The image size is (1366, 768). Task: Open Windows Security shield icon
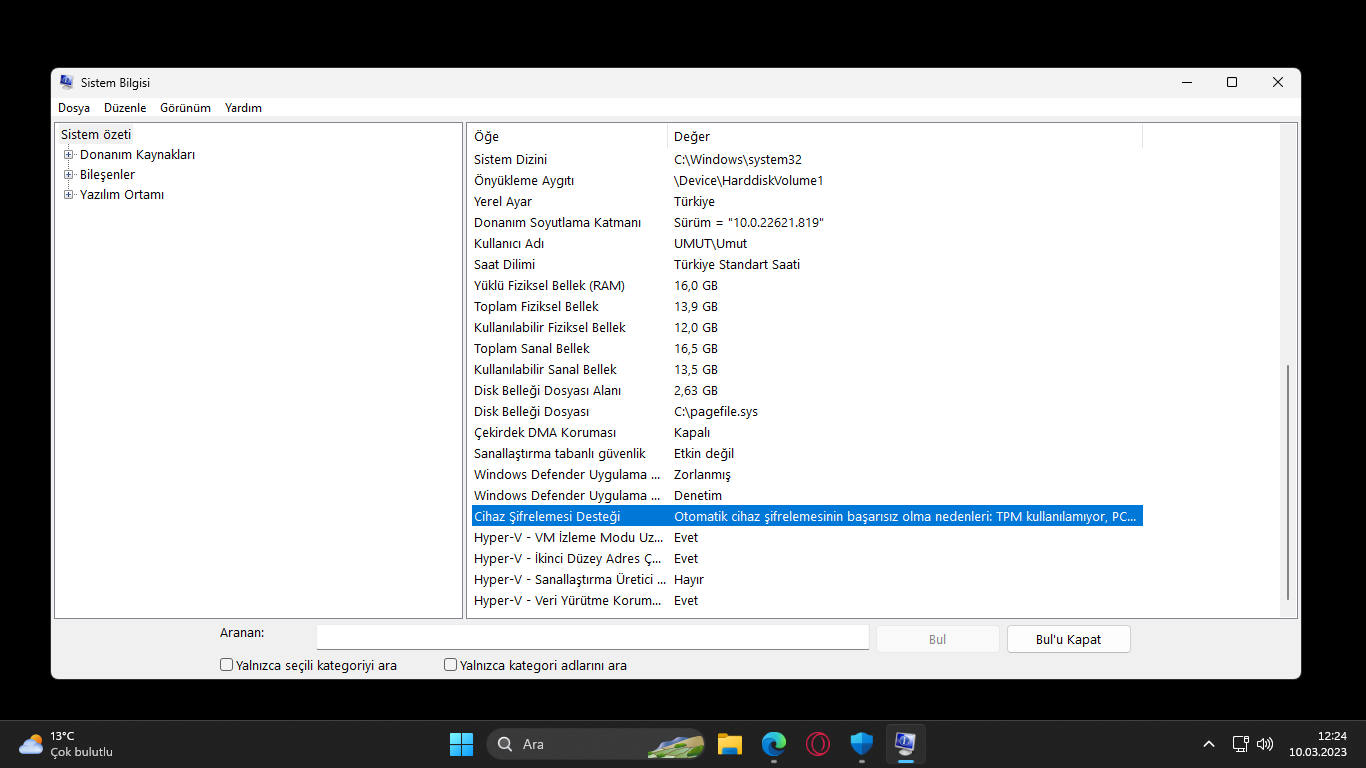[862, 744]
